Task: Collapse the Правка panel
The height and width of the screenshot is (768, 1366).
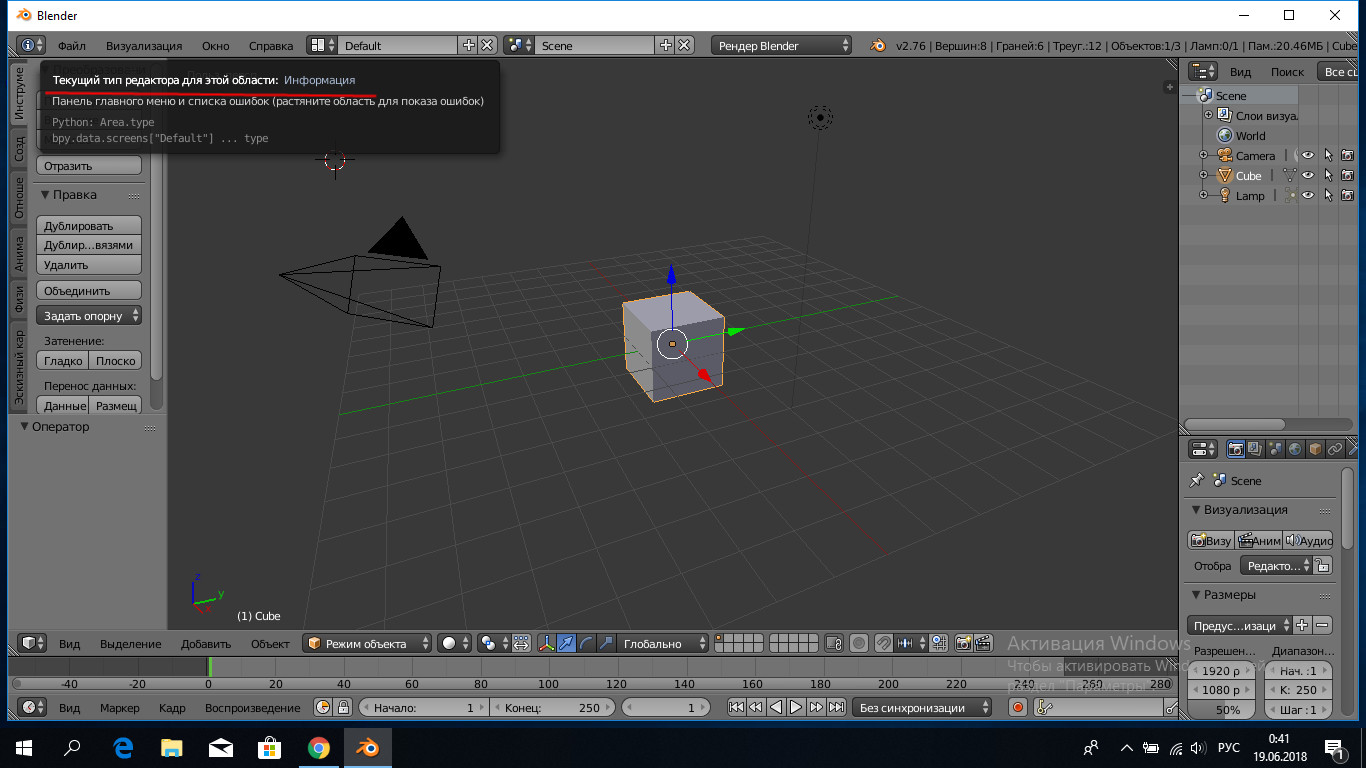Action: (45, 195)
